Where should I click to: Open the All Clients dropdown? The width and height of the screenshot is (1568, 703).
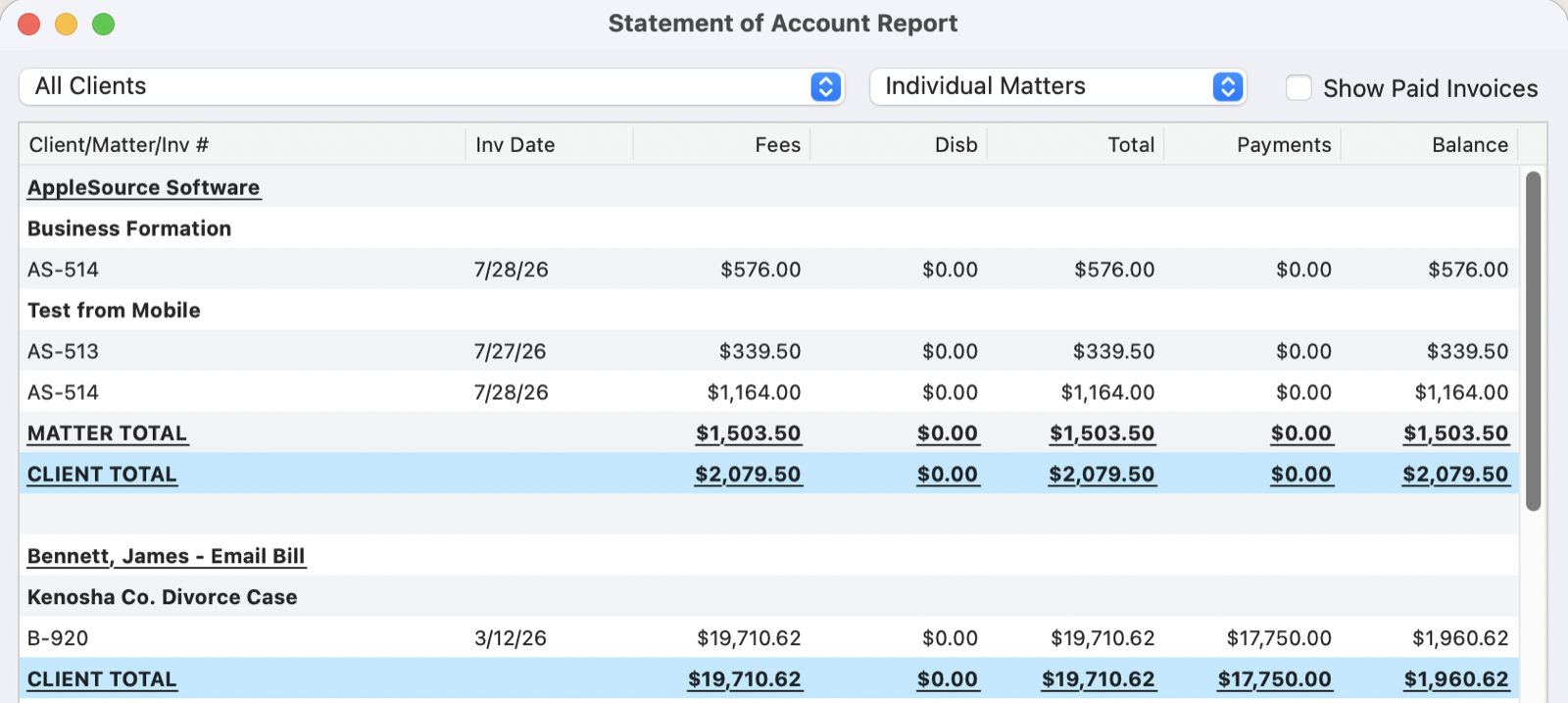click(431, 86)
